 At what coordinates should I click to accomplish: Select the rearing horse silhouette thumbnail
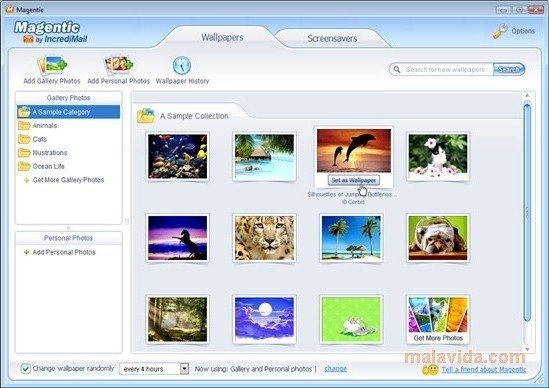coord(178,238)
